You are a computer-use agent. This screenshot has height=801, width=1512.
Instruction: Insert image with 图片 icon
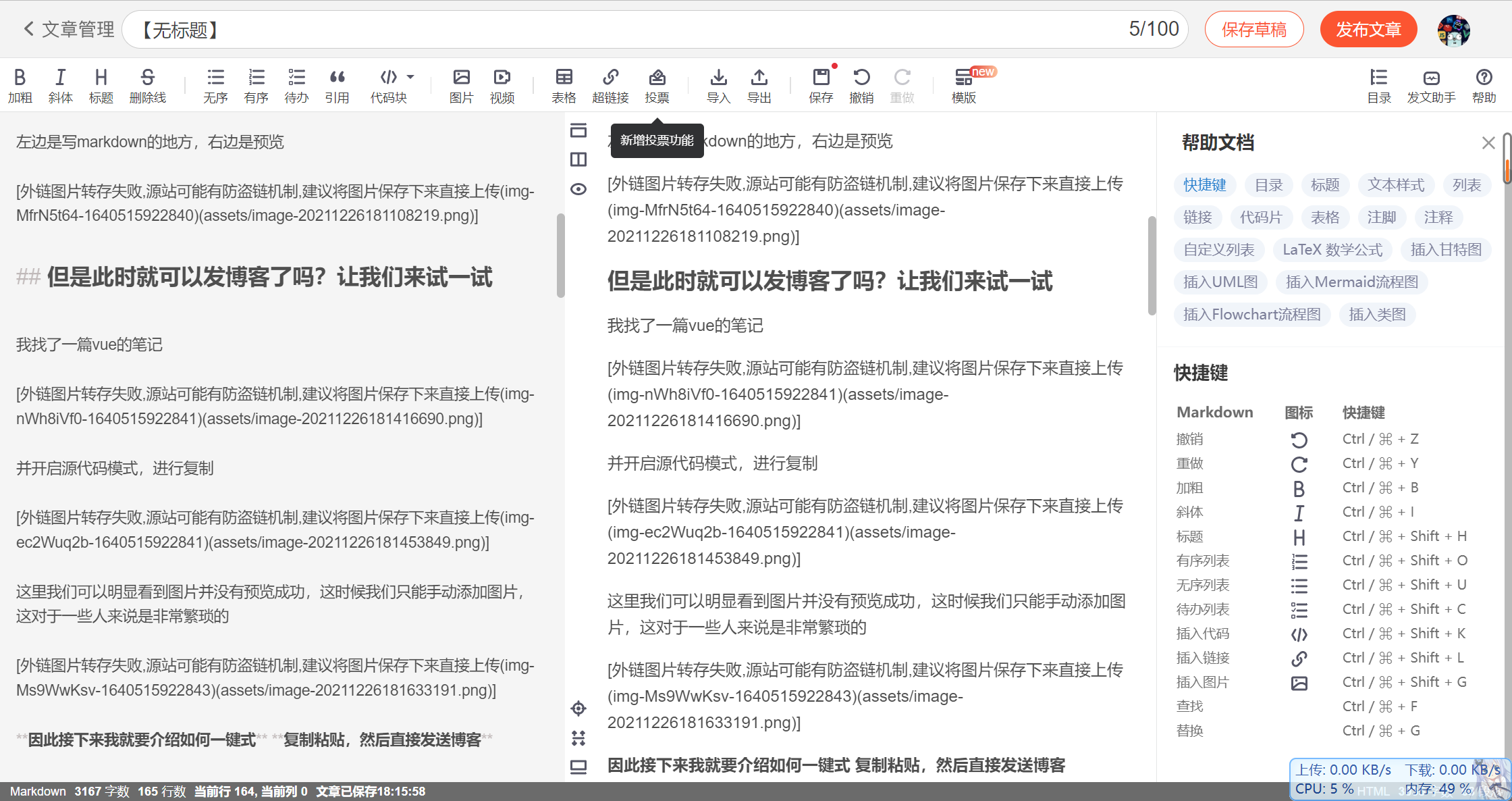tap(462, 86)
